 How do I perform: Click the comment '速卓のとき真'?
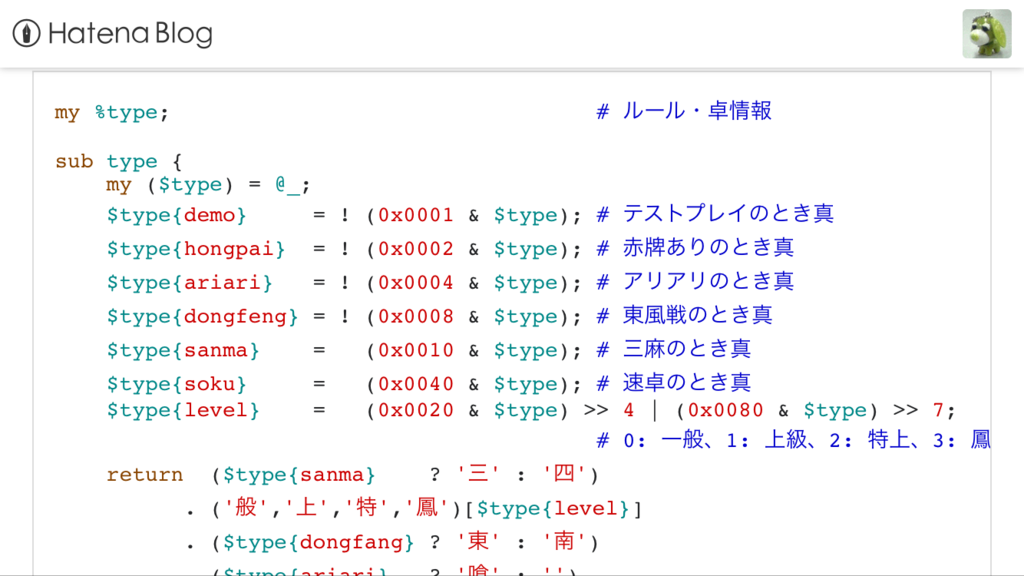[x=686, y=383]
